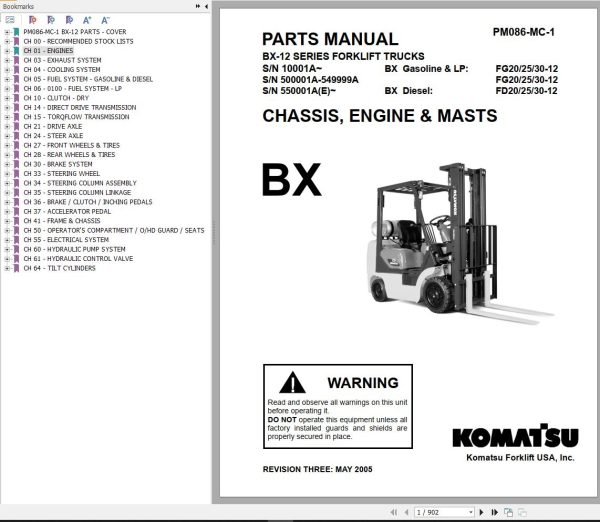
Task: Open bookmark CH 21 - DRIVE AXLE
Action: coord(52,126)
